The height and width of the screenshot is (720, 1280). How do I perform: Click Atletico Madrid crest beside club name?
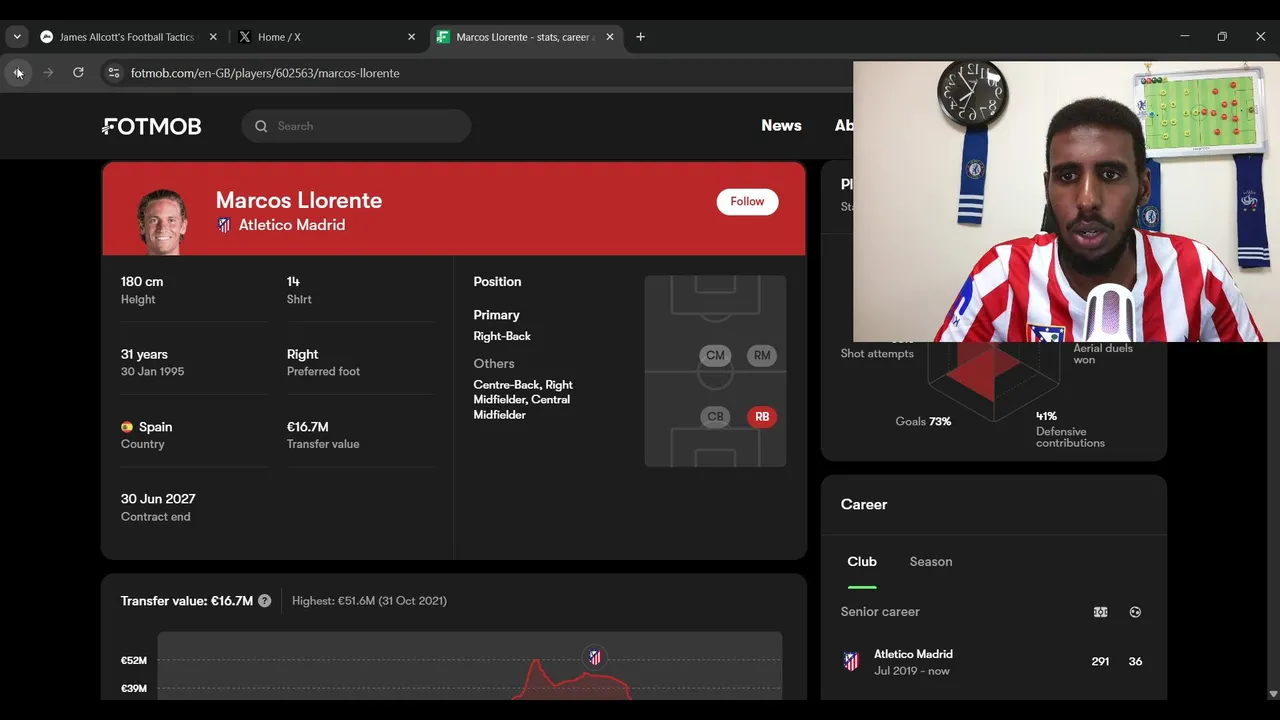[224, 225]
